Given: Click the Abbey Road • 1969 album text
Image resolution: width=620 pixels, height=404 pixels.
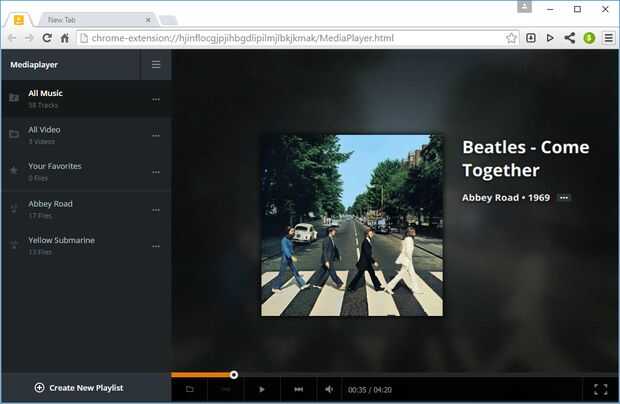Looking at the screenshot, I should click(506, 197).
